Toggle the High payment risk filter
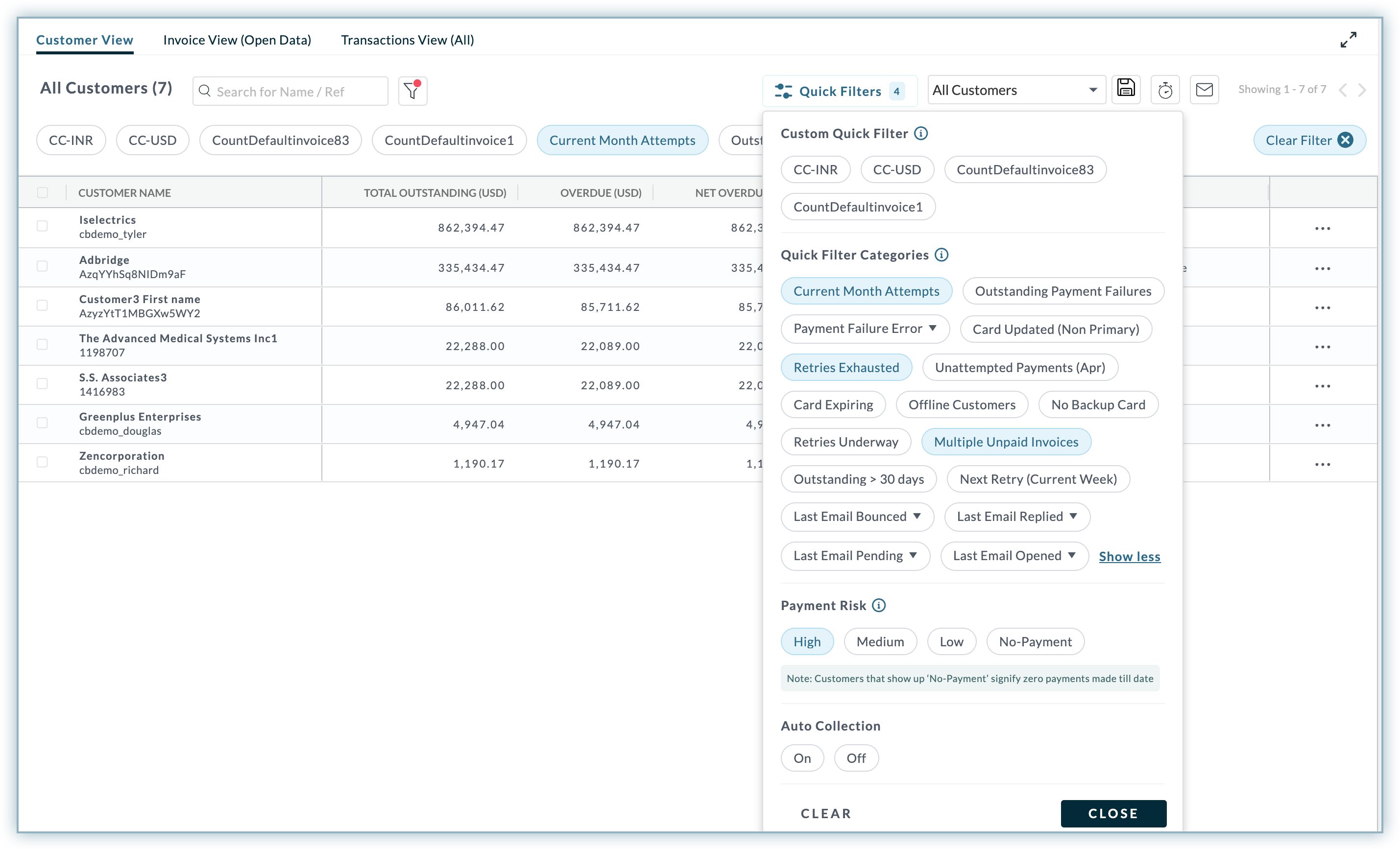This screenshot has height=850, width=1400. 807,641
